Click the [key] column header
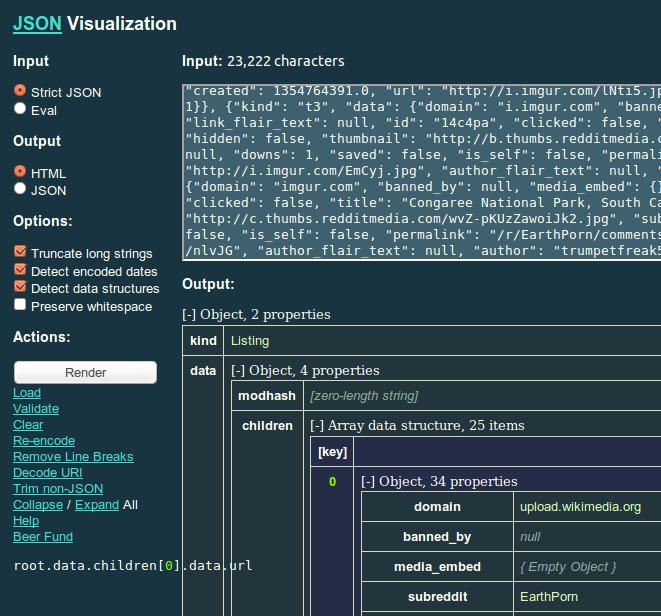The image size is (661, 616). coord(332,452)
